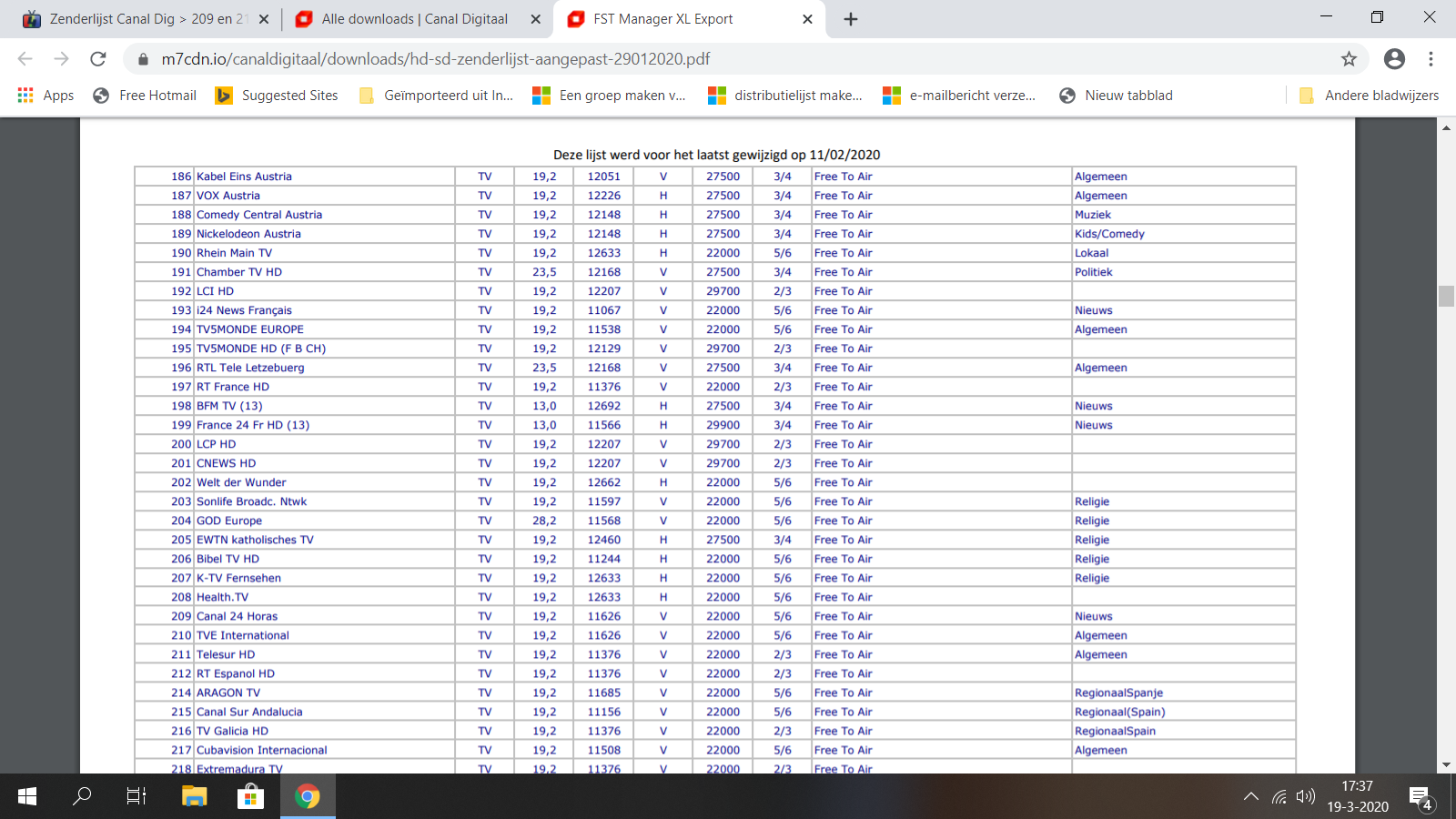Bookmark this page with star icon
This screenshot has width=1456, height=819.
[1349, 59]
